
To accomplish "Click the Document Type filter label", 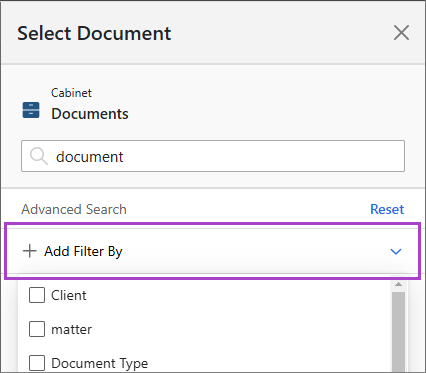I will tap(99, 363).
